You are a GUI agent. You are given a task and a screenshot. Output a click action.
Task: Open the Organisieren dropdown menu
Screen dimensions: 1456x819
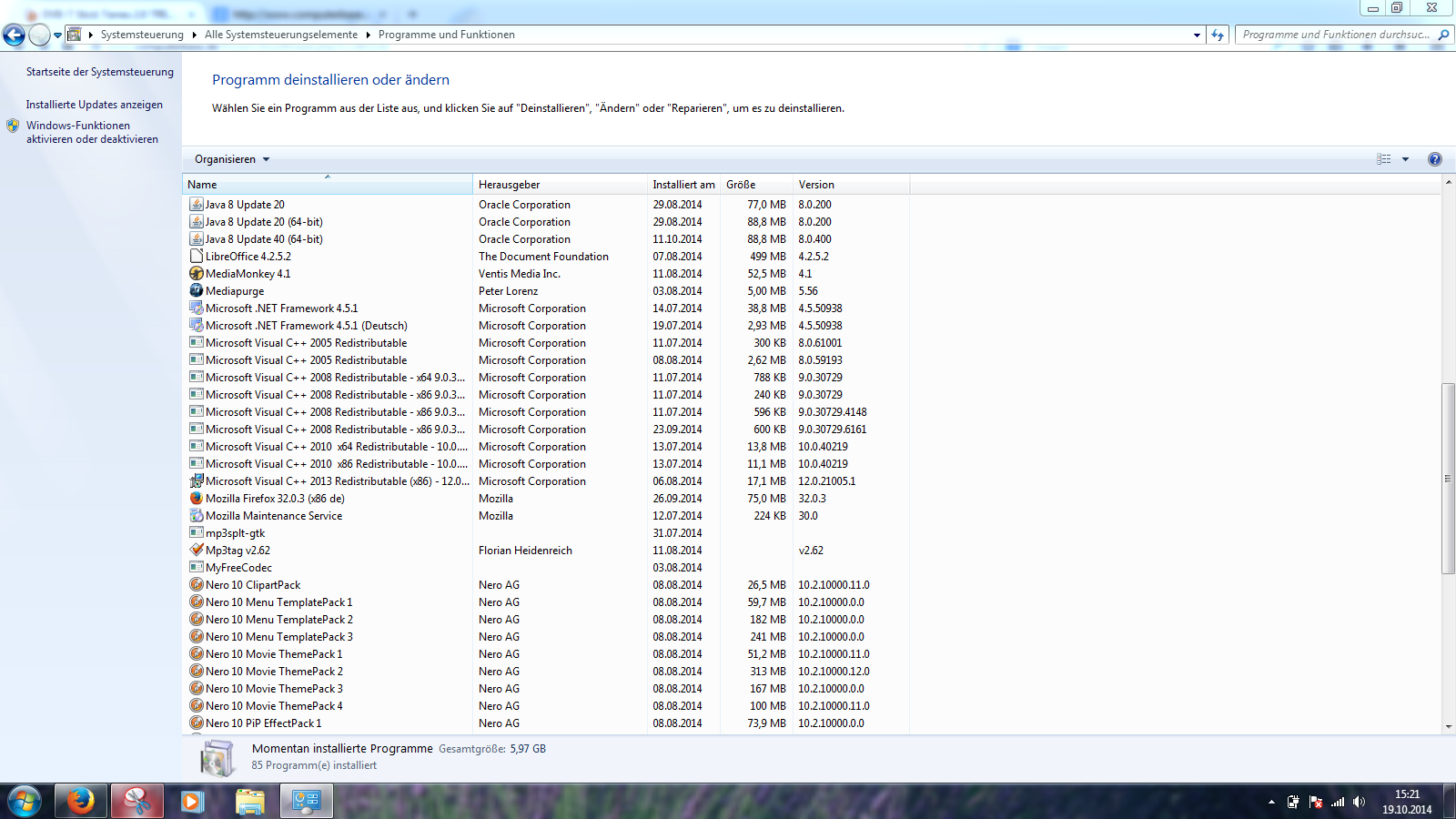coord(232,159)
